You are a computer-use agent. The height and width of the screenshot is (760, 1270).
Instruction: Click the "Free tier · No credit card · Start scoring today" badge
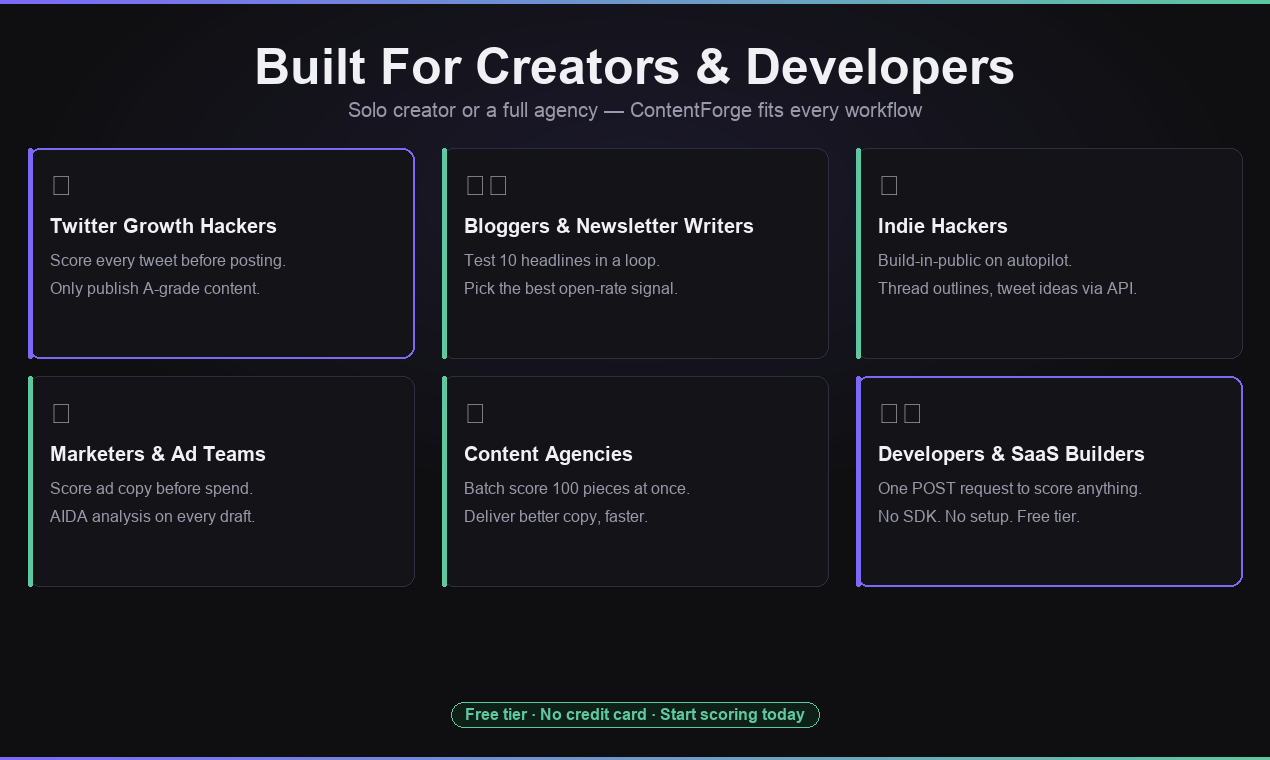tap(635, 714)
